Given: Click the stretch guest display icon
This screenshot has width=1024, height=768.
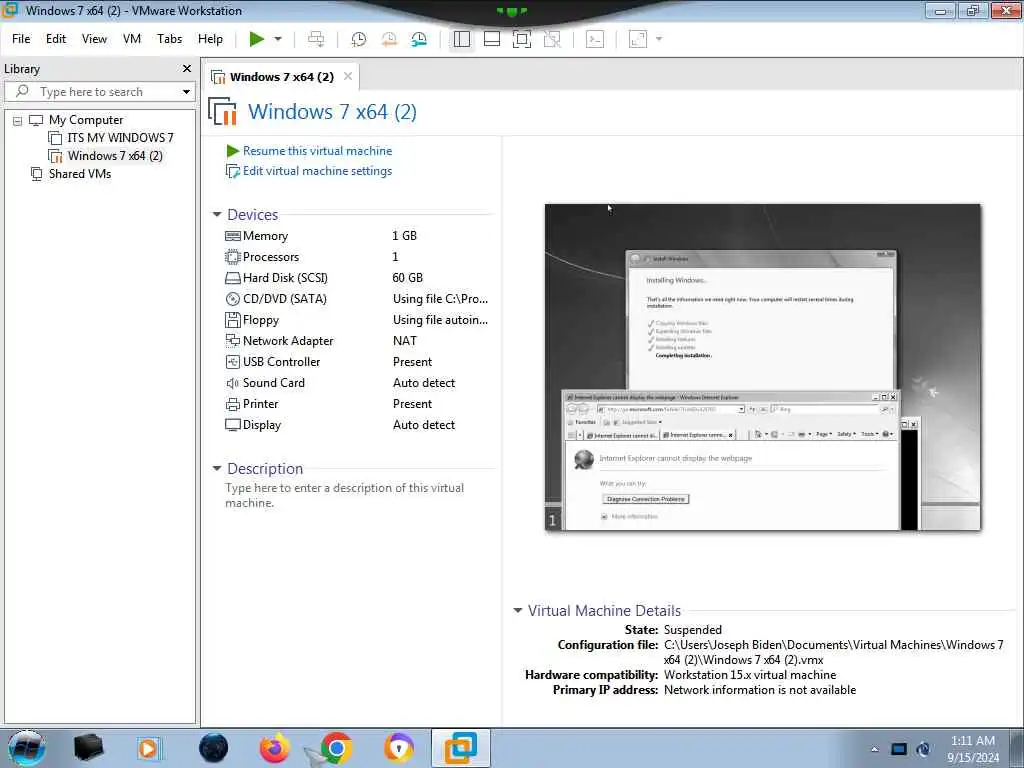Looking at the screenshot, I should click(638, 39).
